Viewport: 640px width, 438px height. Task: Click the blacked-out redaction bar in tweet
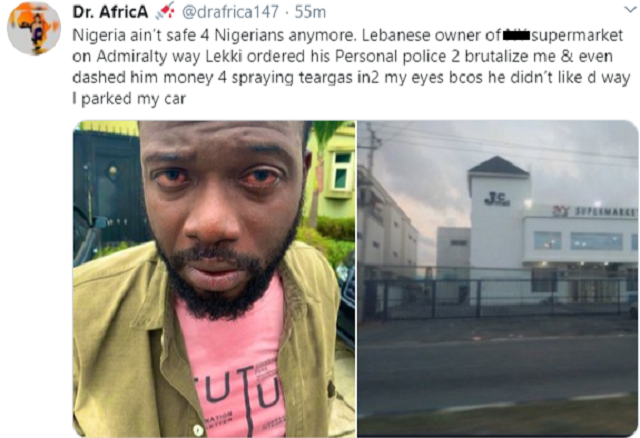coord(516,36)
